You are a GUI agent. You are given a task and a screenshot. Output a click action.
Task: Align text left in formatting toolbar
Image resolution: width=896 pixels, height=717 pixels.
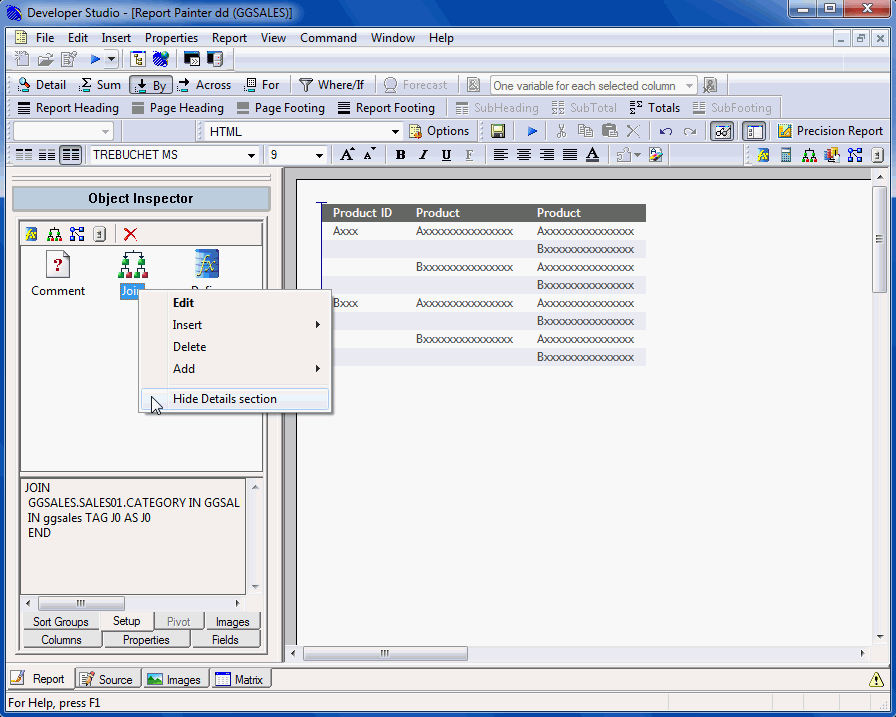(501, 155)
